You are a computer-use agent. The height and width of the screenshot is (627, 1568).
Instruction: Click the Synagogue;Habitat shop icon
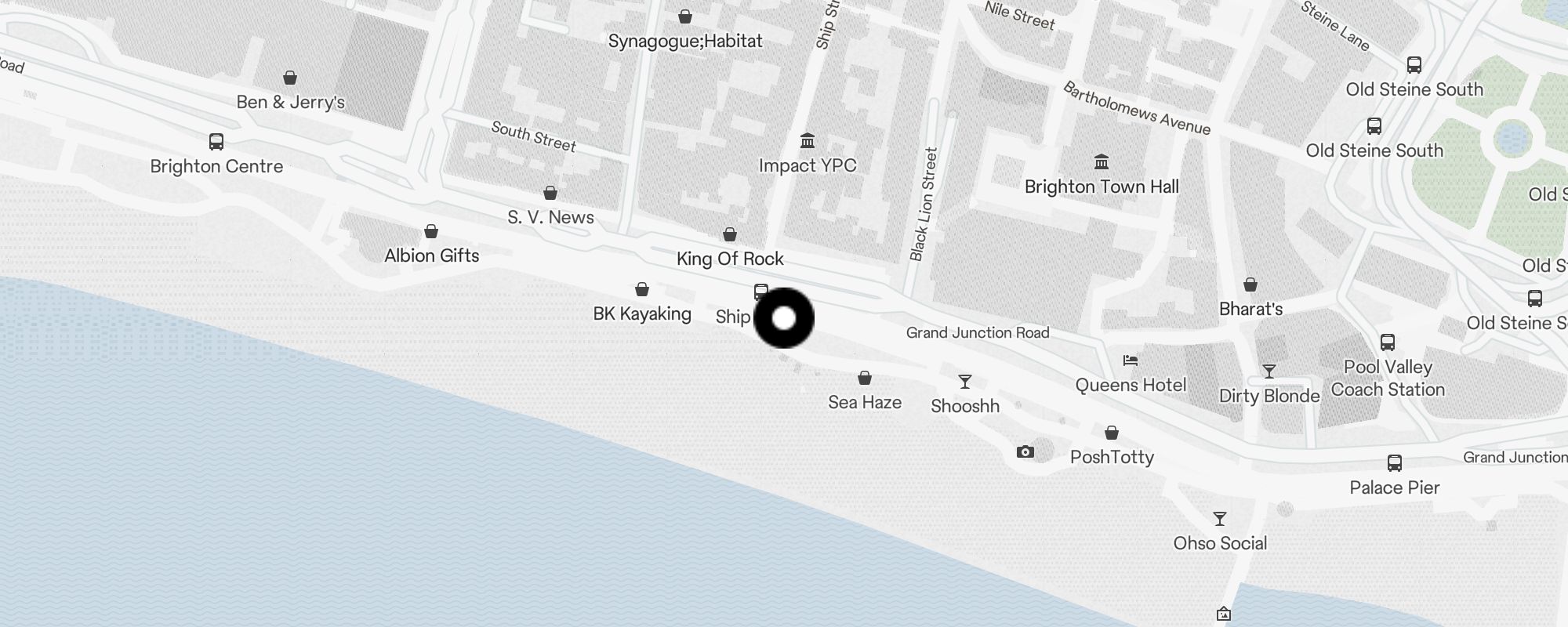point(685,16)
